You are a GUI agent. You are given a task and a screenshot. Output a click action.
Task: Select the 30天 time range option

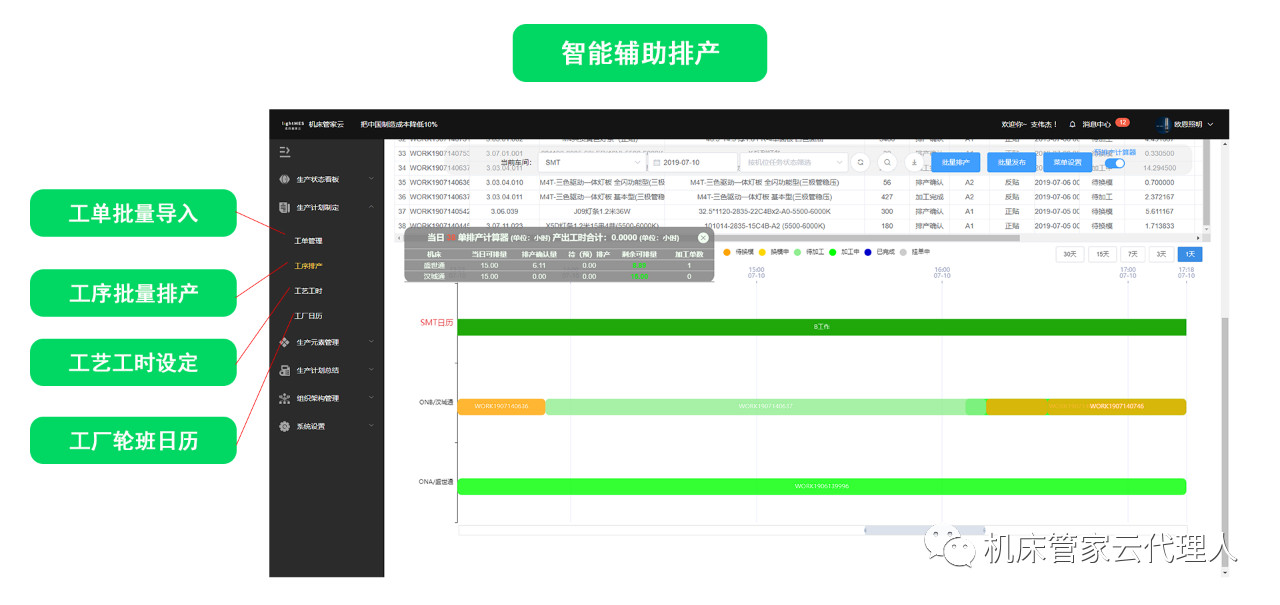coord(1070,254)
